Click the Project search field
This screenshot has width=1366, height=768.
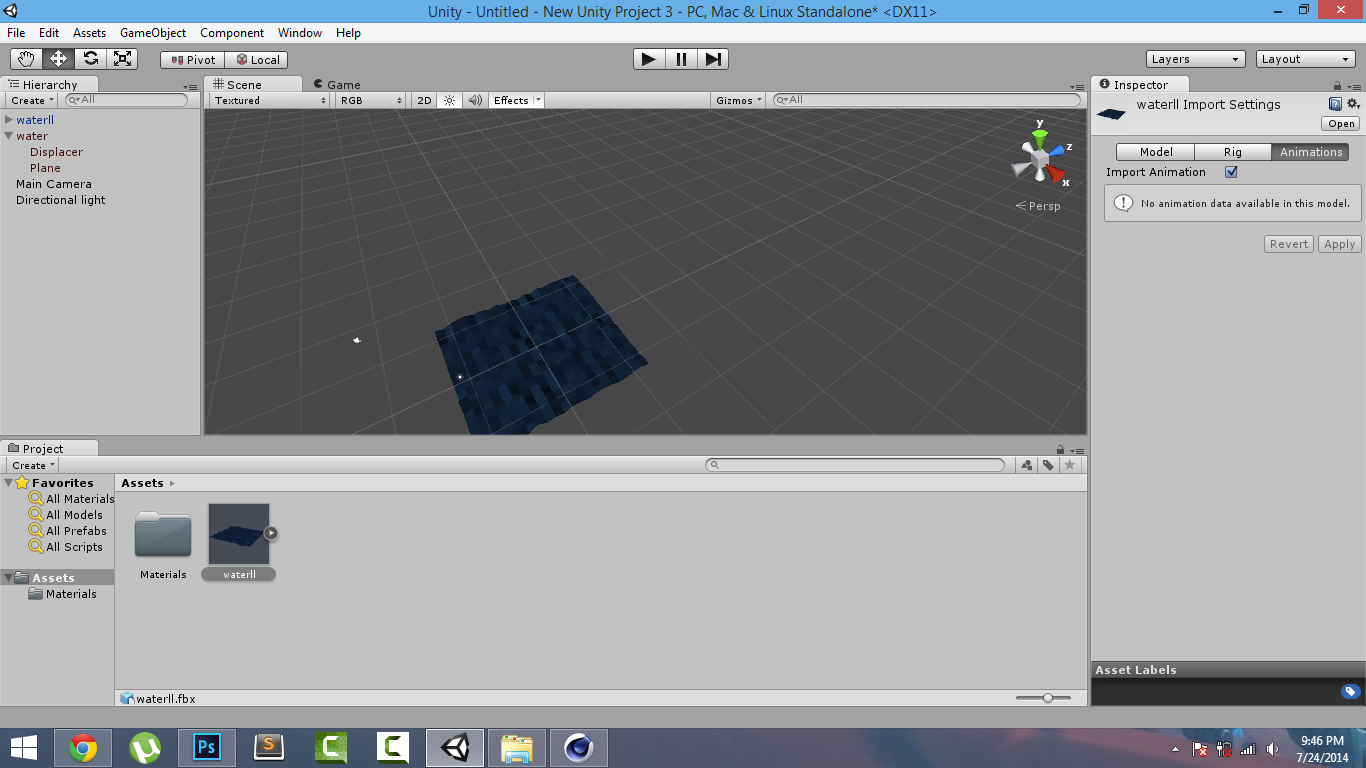point(855,465)
